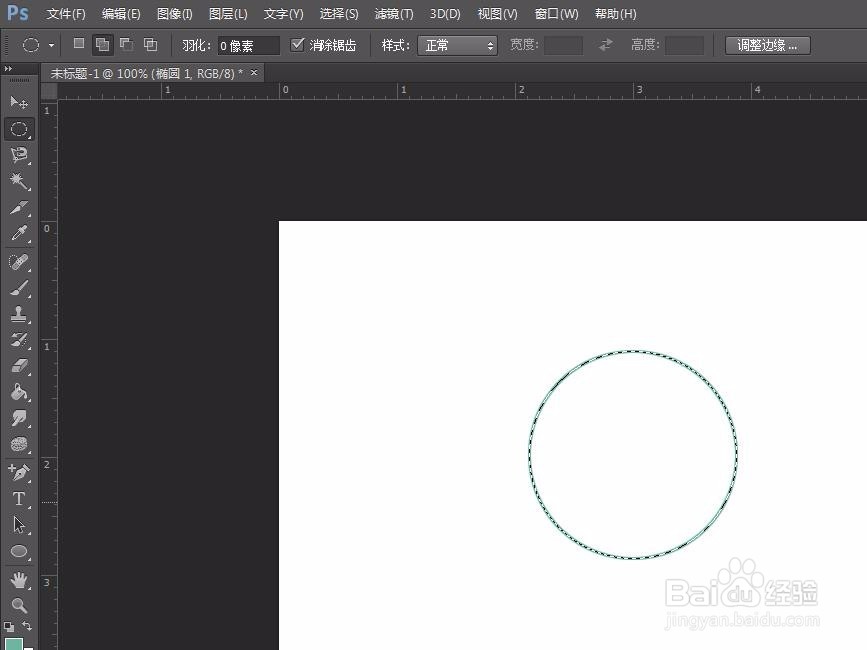Switch to the 未标题-1 document tab
Image resolution: width=867 pixels, height=650 pixels.
click(146, 73)
